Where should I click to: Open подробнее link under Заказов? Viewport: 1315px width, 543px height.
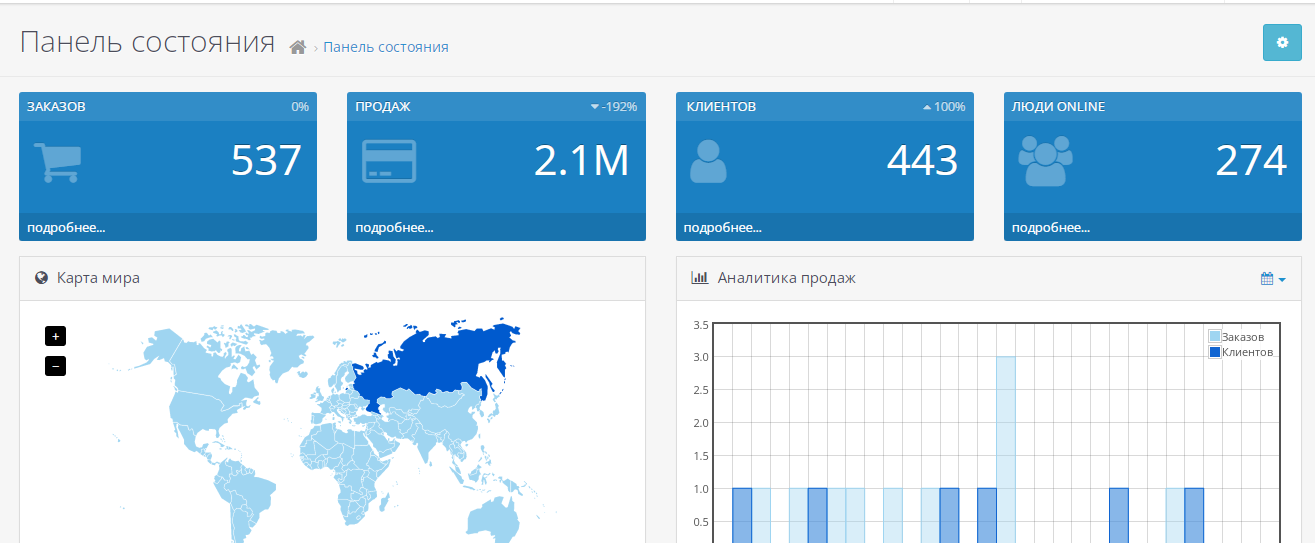66,227
